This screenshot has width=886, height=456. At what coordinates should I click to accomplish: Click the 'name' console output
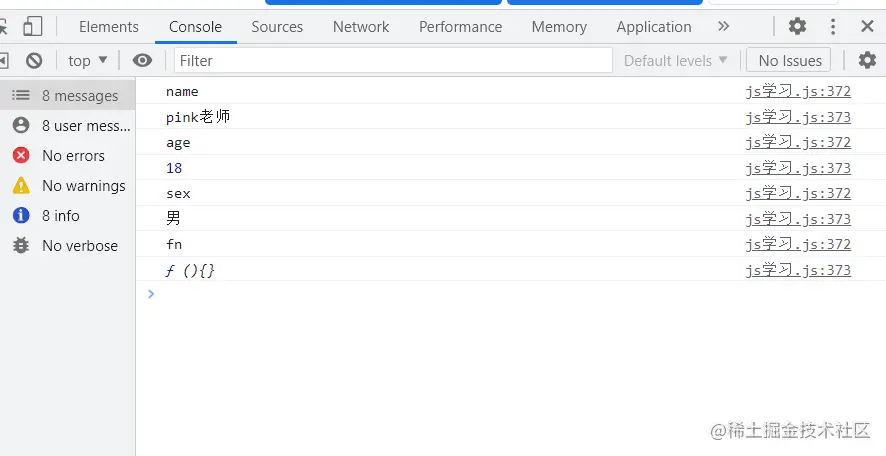coord(182,92)
